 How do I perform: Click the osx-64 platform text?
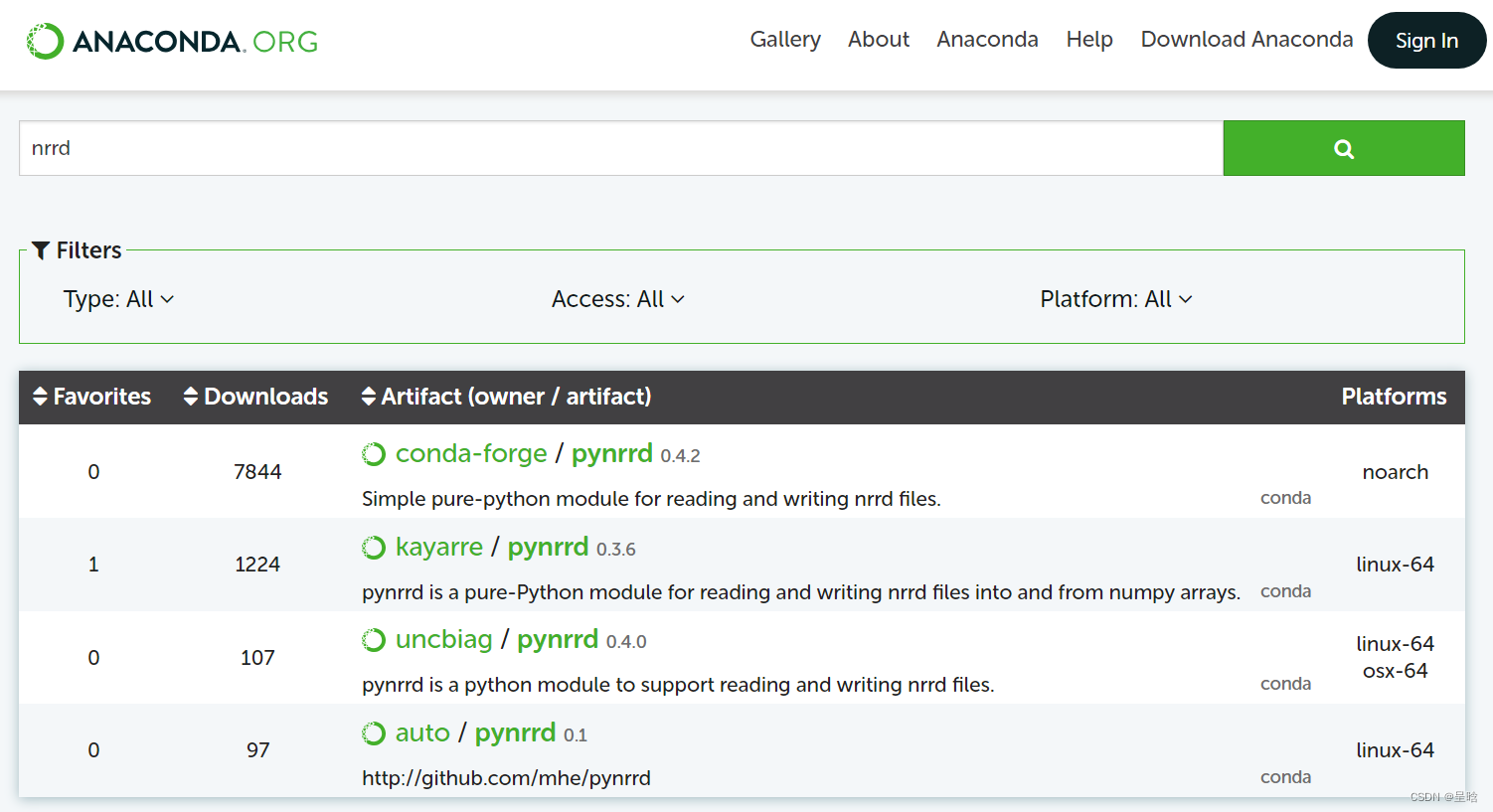[x=1396, y=671]
